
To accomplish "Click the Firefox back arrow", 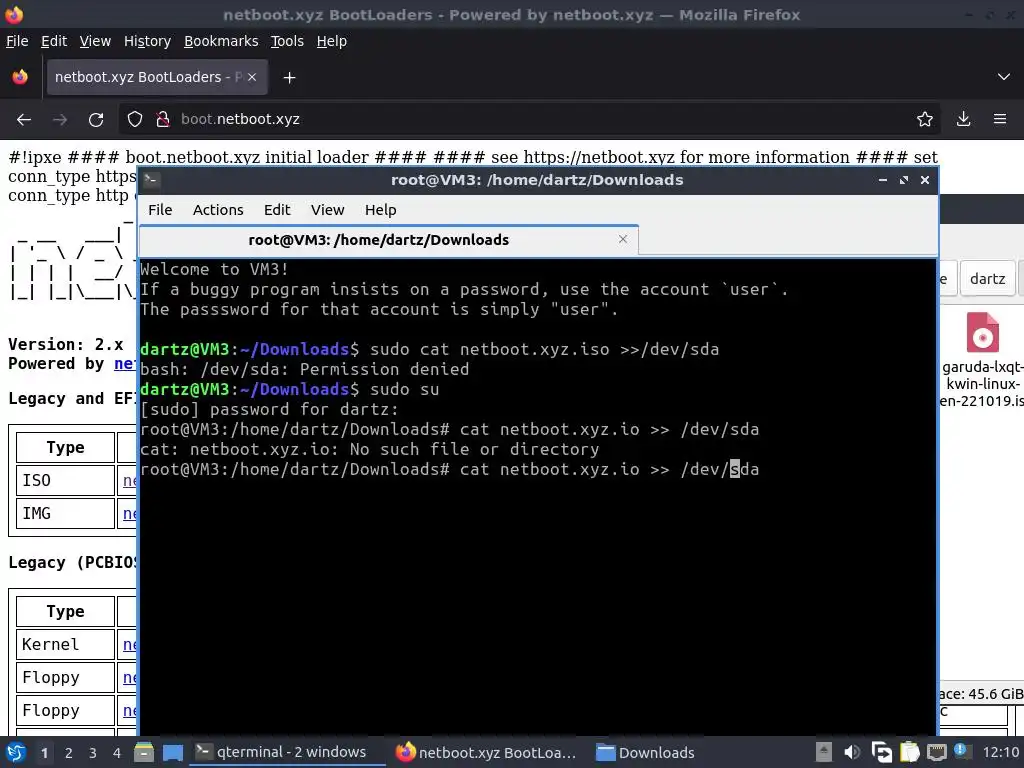I will click(x=24, y=120).
